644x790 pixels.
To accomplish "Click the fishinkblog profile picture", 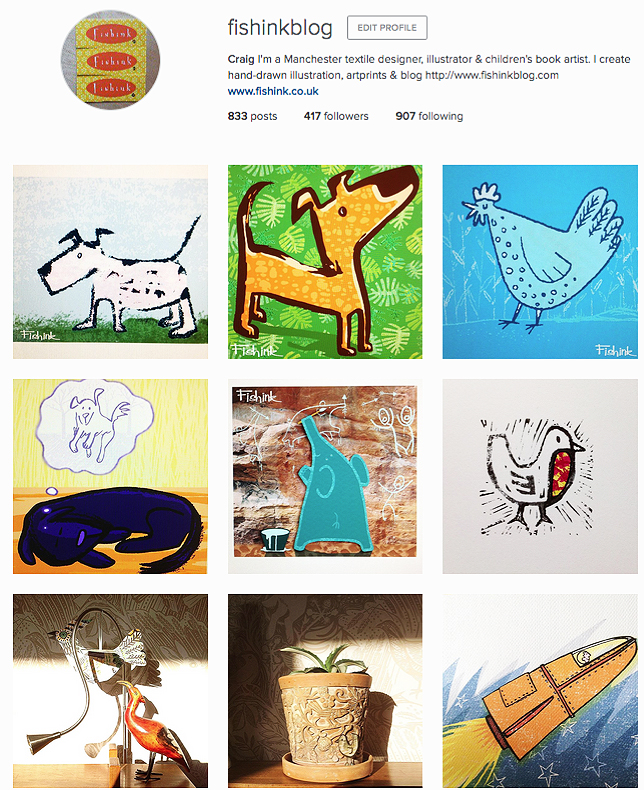I will pos(110,59).
